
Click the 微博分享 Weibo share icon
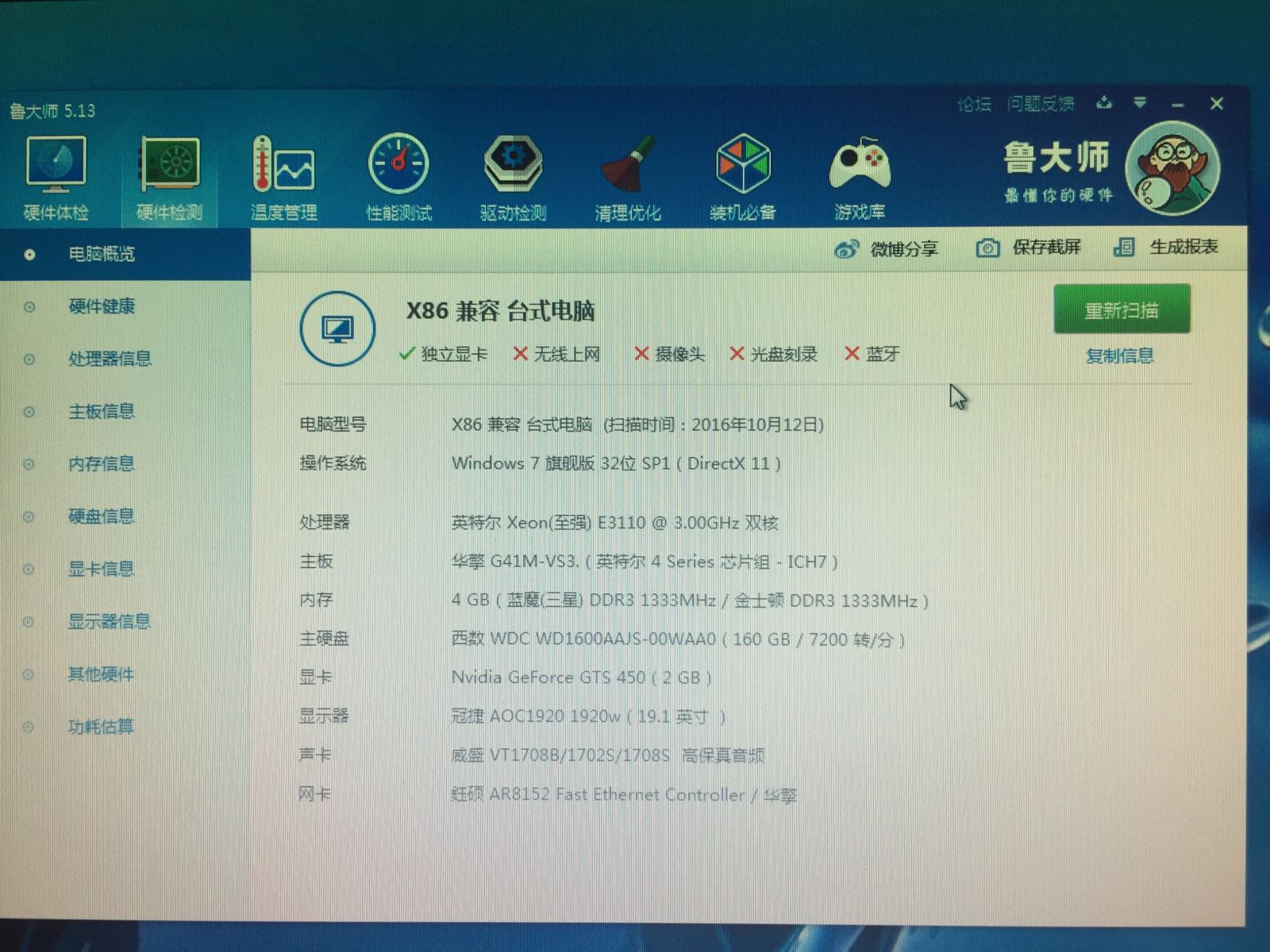[846, 249]
